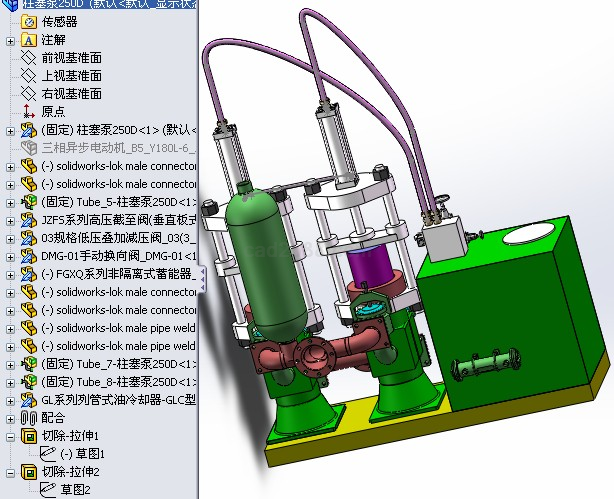Expand the Tube_5-柱塞泵250D component
Image resolution: width=614 pixels, height=499 pixels.
pos(10,202)
